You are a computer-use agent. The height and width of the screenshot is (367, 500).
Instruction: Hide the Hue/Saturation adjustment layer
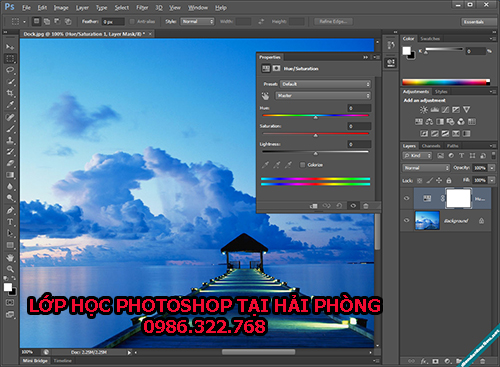pos(406,198)
